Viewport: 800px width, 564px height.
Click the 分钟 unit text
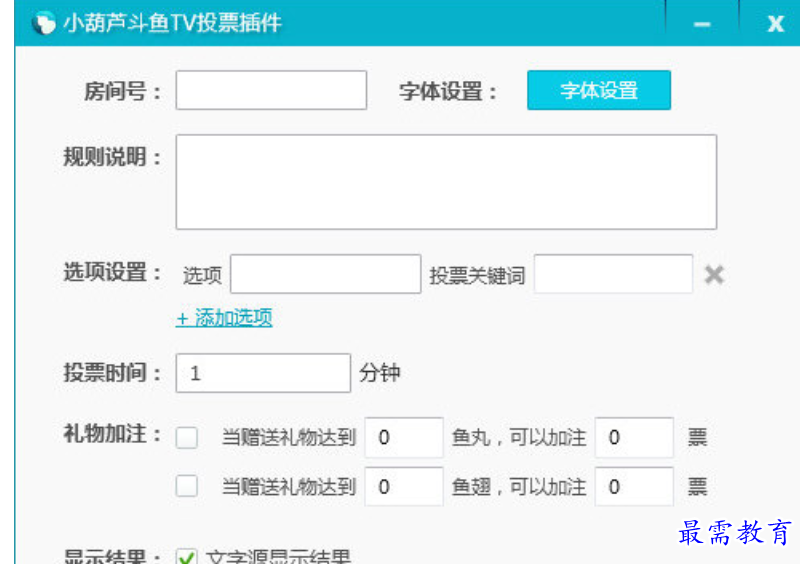coord(380,373)
